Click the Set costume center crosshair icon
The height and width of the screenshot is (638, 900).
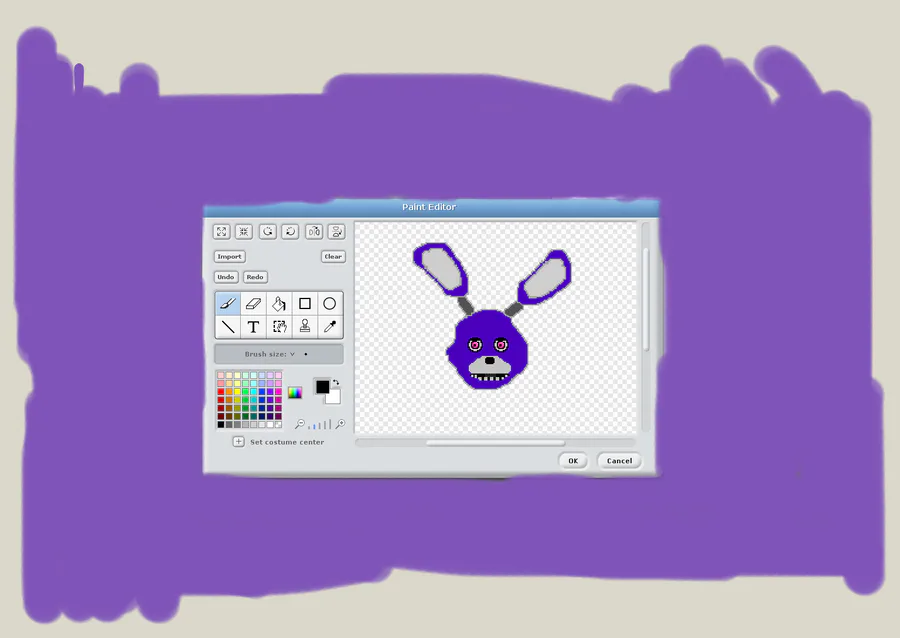(239, 441)
